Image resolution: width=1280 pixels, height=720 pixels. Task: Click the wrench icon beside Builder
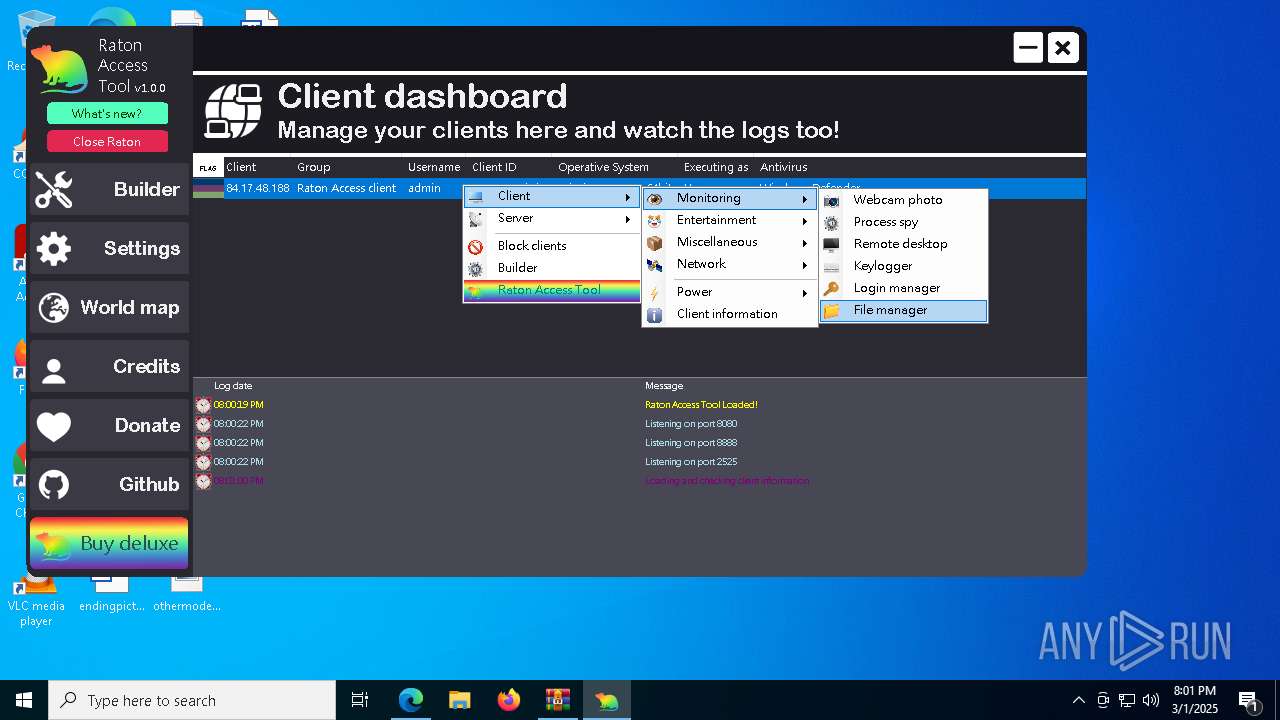[54, 189]
